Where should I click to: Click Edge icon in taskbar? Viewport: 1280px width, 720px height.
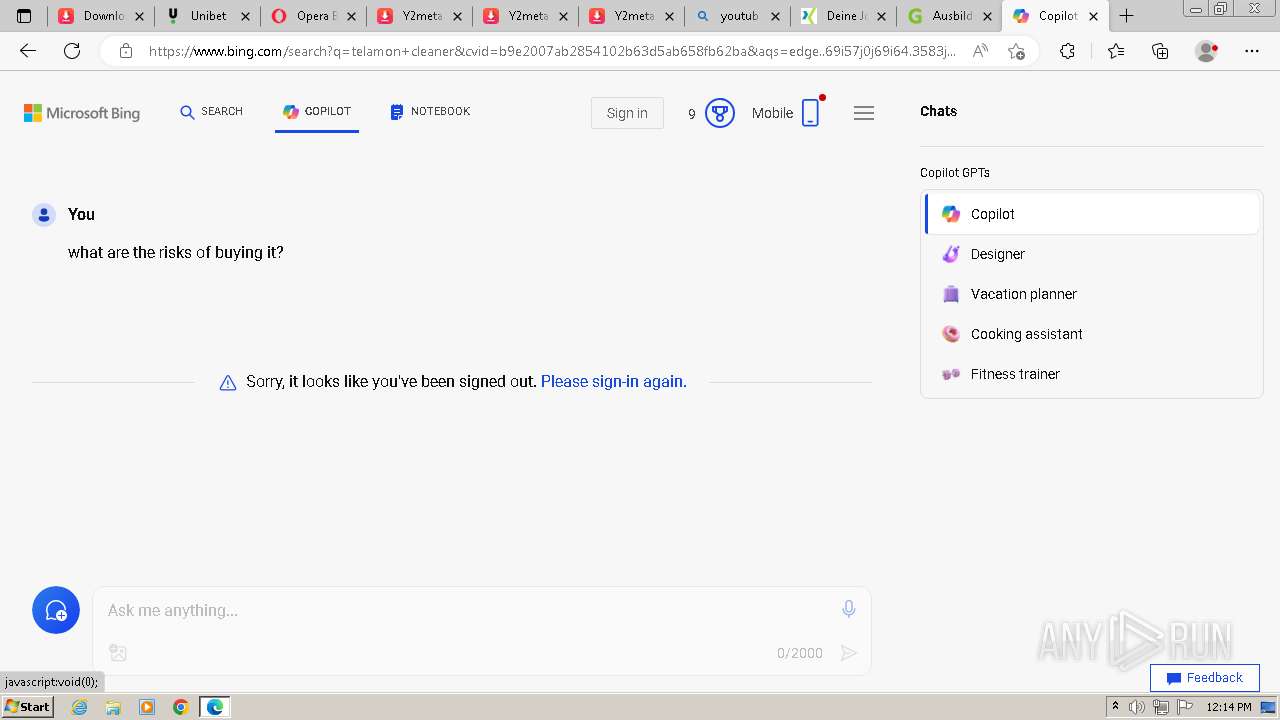point(214,707)
